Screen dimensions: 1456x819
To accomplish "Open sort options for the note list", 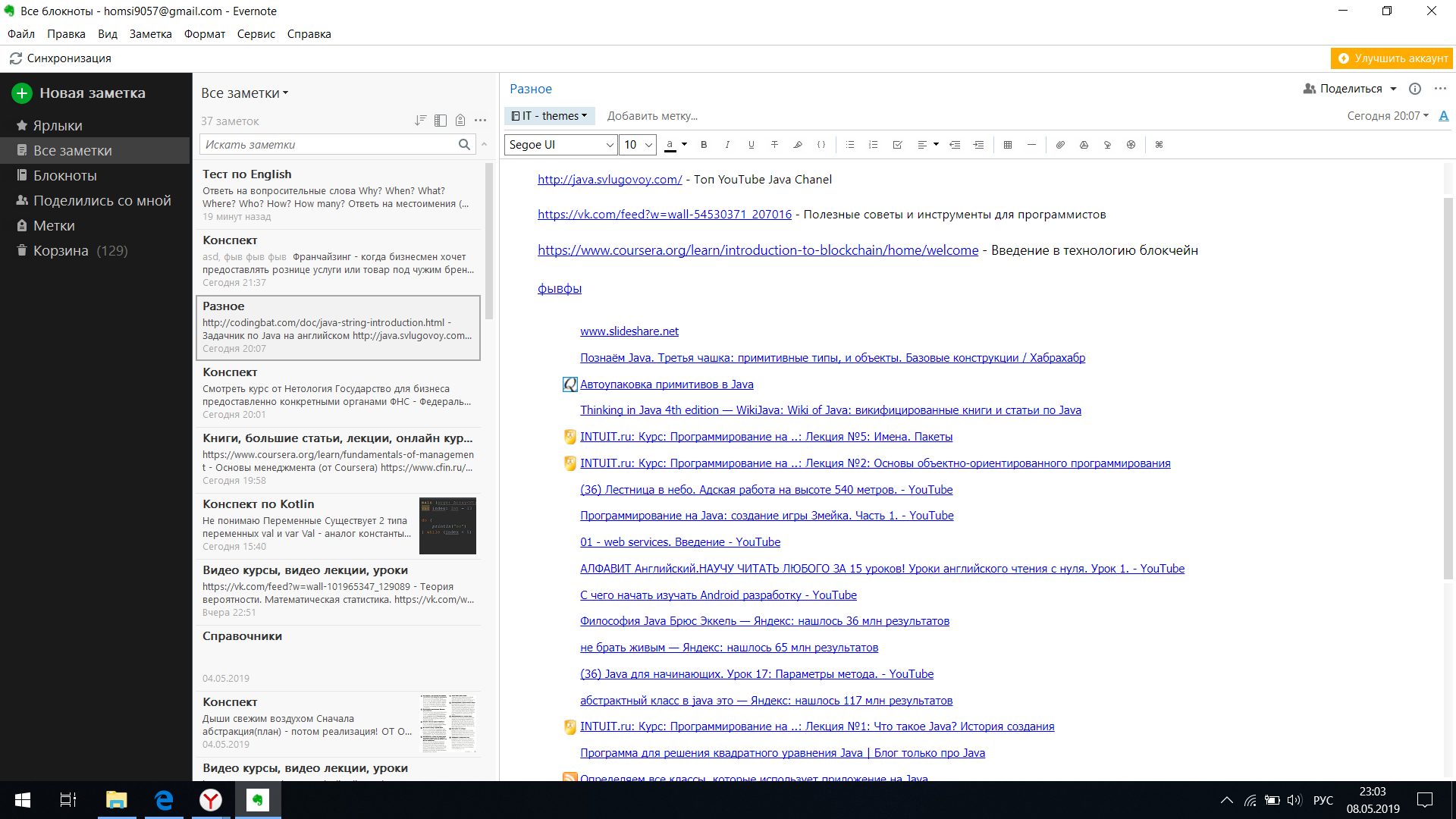I will [421, 121].
